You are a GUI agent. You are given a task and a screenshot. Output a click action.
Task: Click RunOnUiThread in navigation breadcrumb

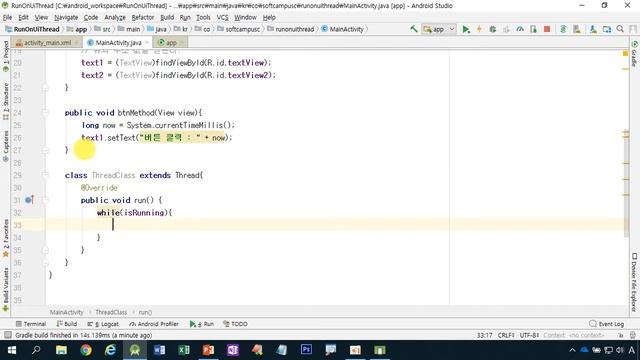coord(33,29)
